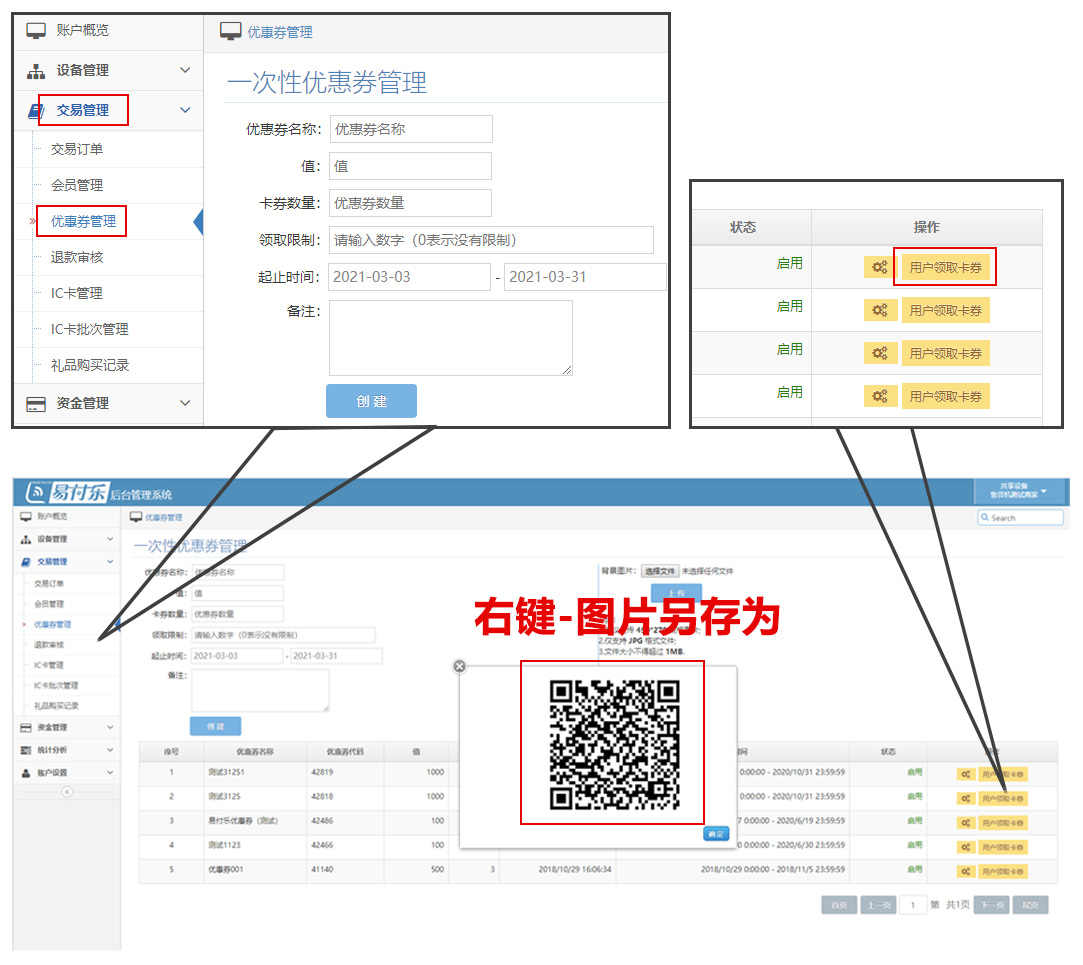Viewport: 1083px width, 965px height.
Task: Open start date 2021-03-03 in enlarged form callout
Action: click(x=410, y=277)
